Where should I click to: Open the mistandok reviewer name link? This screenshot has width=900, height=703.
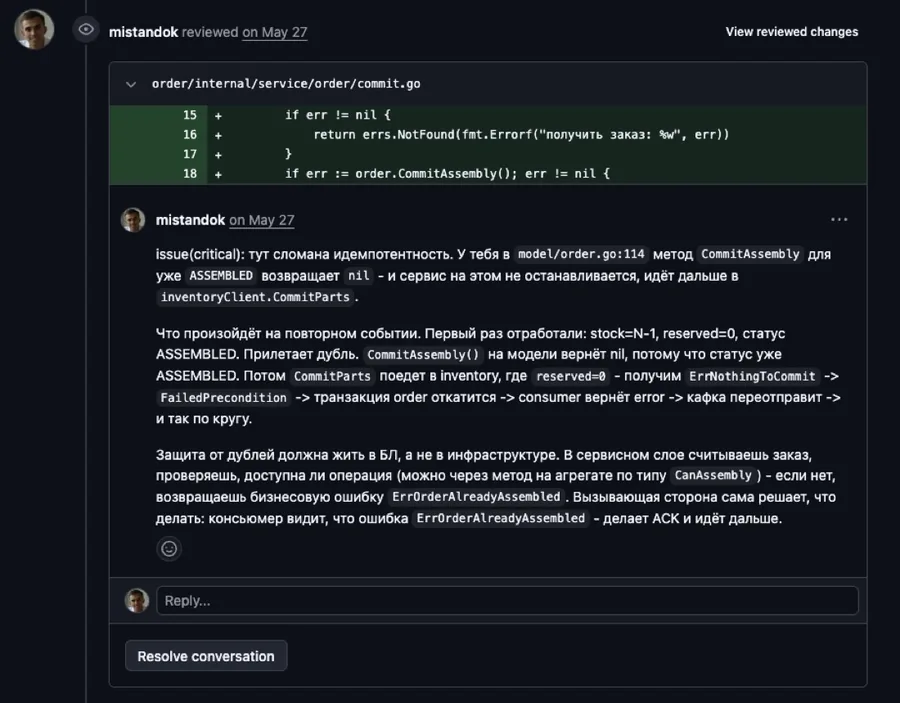143,32
